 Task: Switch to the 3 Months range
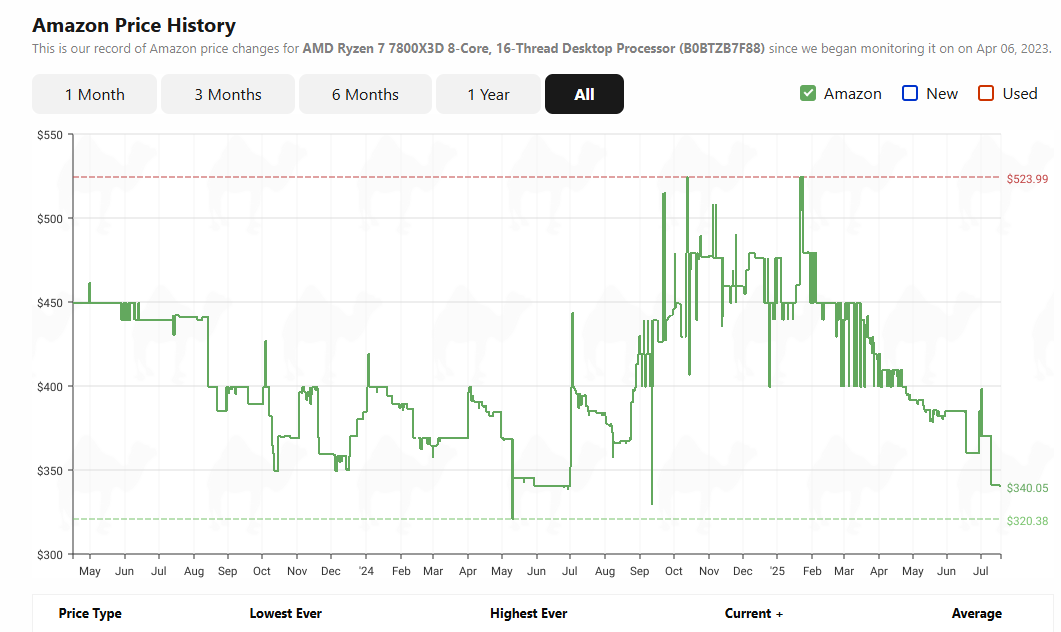(228, 94)
